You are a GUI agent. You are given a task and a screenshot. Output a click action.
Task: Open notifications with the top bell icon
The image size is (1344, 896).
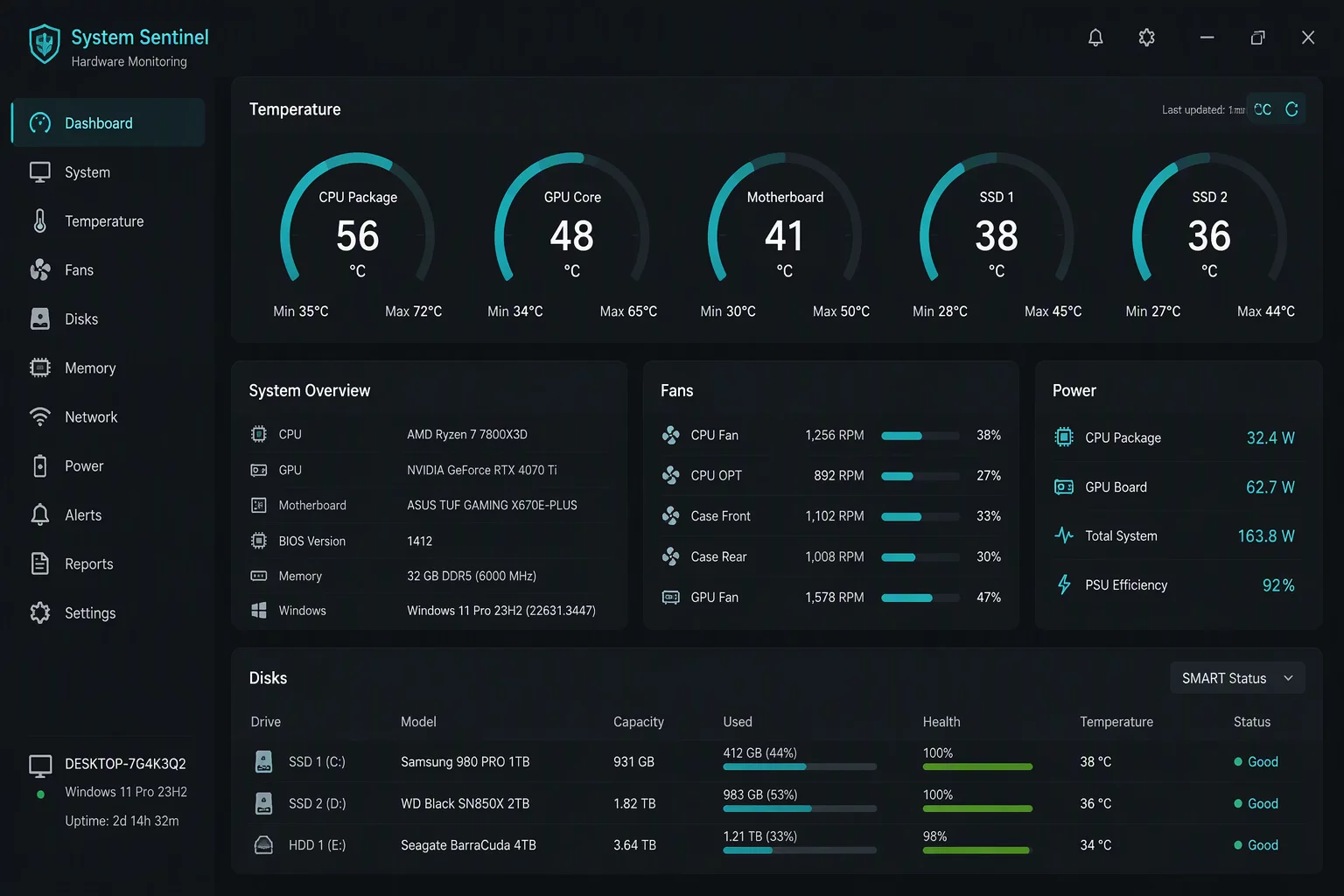tap(1095, 38)
